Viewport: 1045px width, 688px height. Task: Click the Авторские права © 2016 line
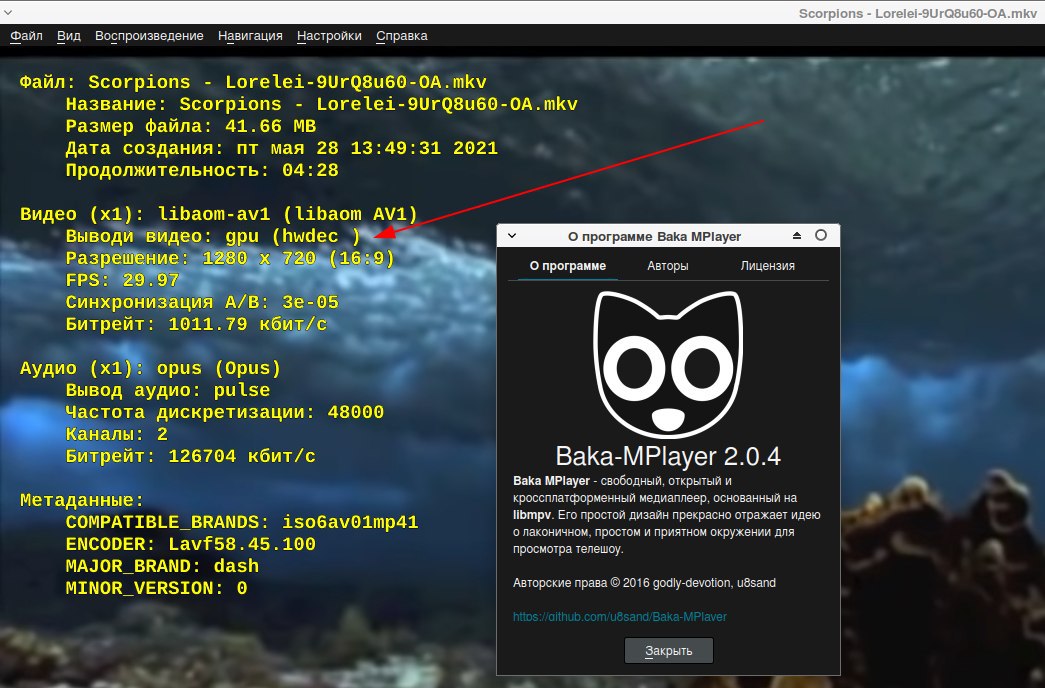click(x=644, y=583)
